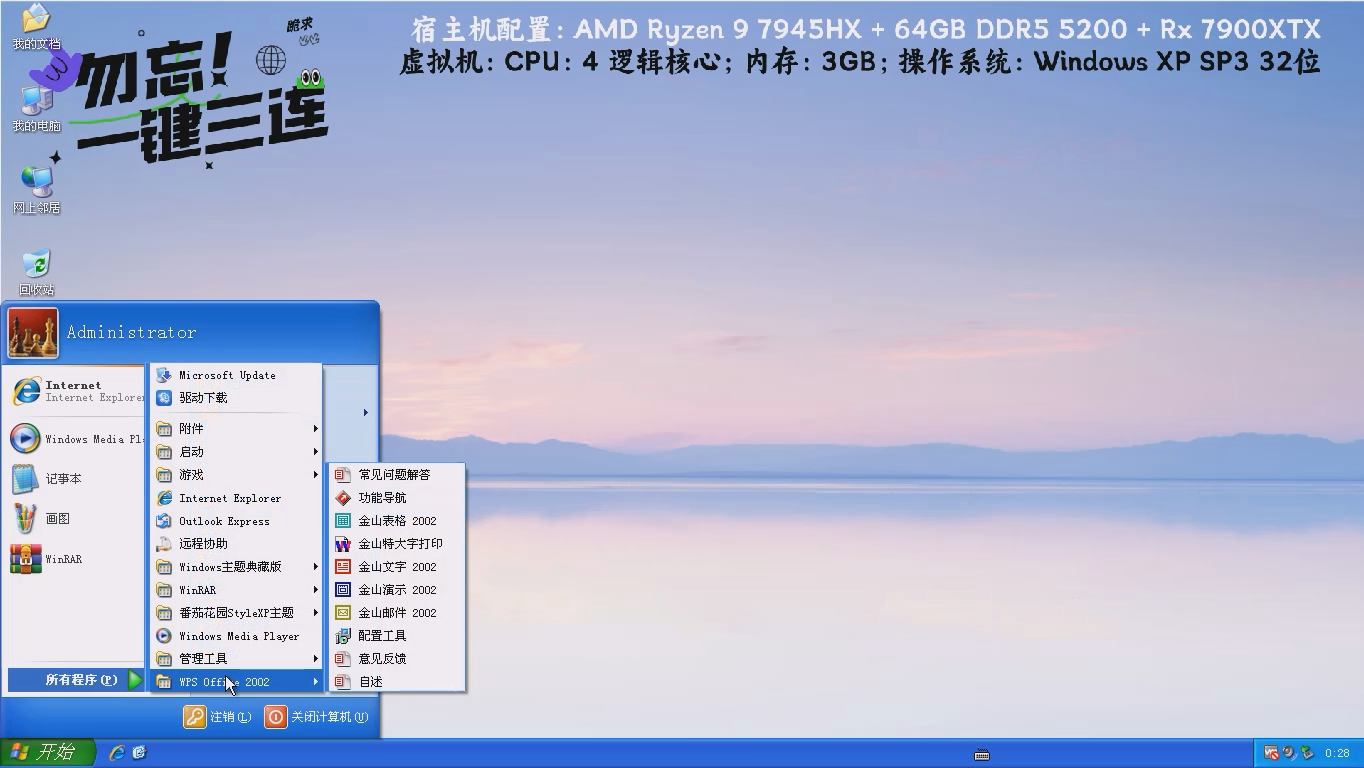Launch 金山表格 2002 spreadsheet
Screen dimensions: 1364x768
(x=397, y=521)
